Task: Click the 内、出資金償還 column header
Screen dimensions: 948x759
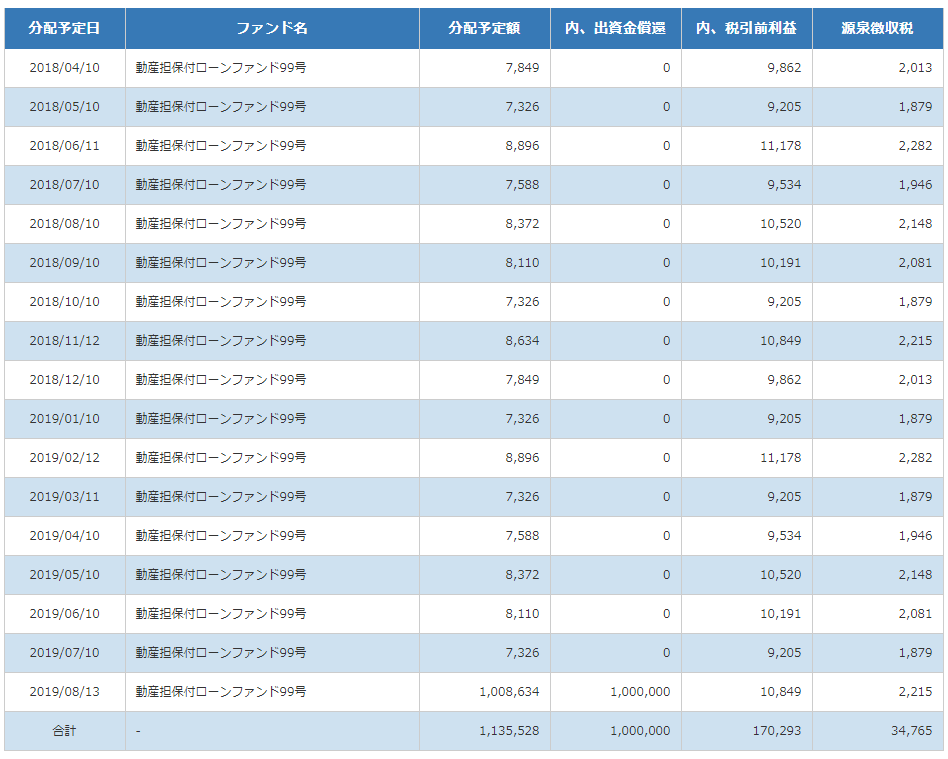Action: [x=615, y=28]
